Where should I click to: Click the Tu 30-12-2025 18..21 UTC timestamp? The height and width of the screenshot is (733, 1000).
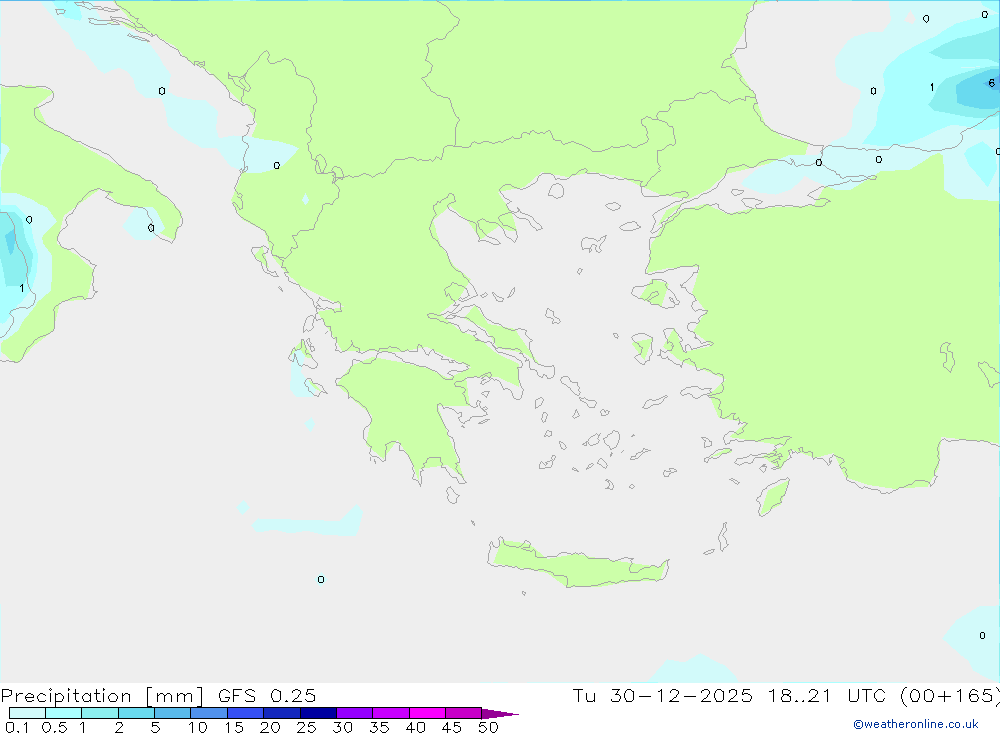728,696
